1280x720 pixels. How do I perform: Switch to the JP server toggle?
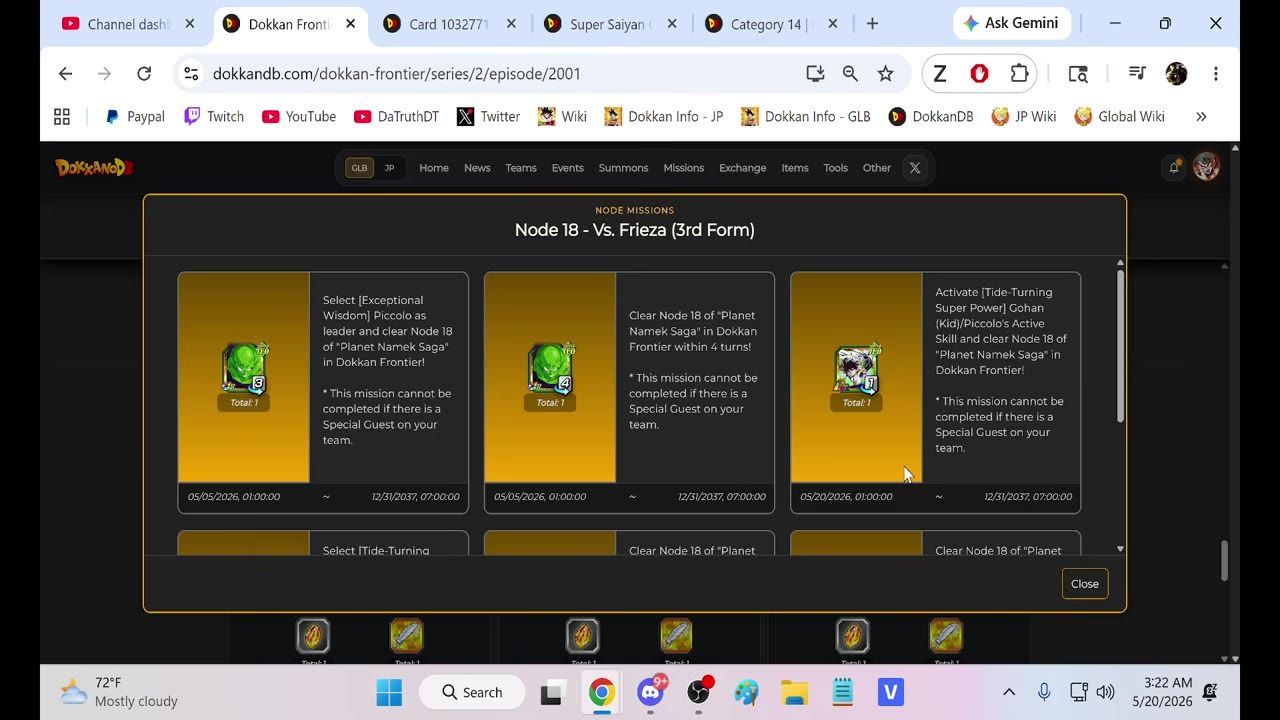(x=389, y=168)
